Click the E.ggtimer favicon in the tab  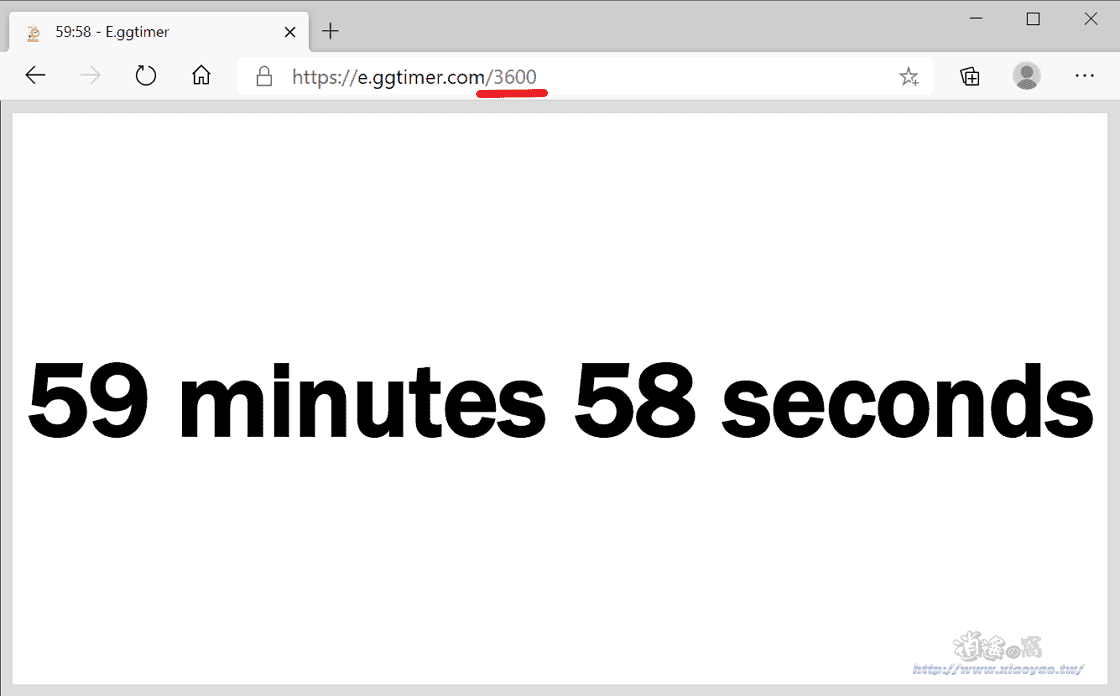tap(34, 33)
